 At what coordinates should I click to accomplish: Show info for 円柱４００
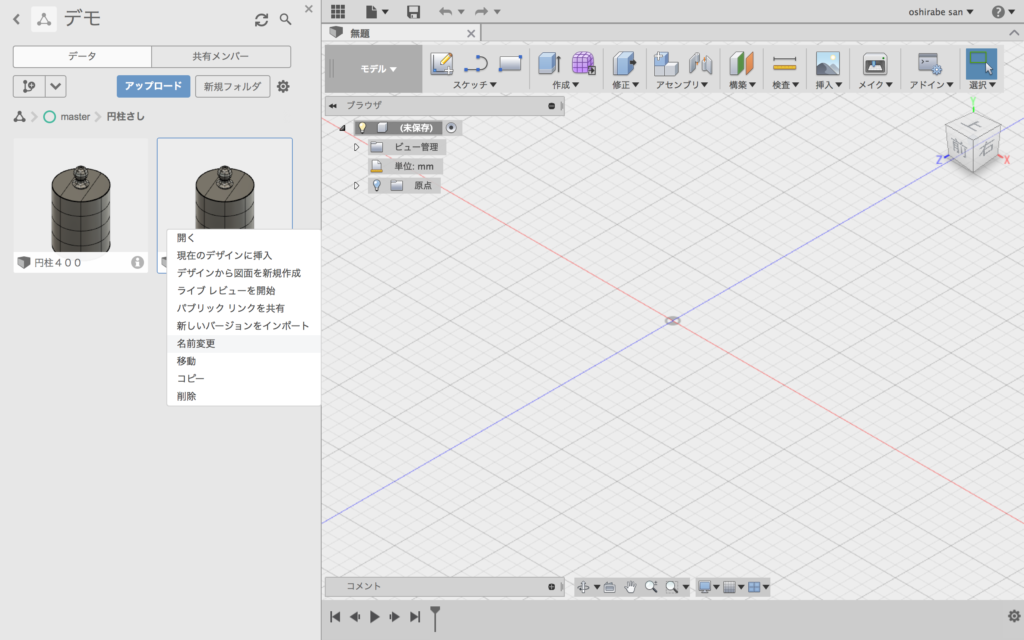(137, 263)
